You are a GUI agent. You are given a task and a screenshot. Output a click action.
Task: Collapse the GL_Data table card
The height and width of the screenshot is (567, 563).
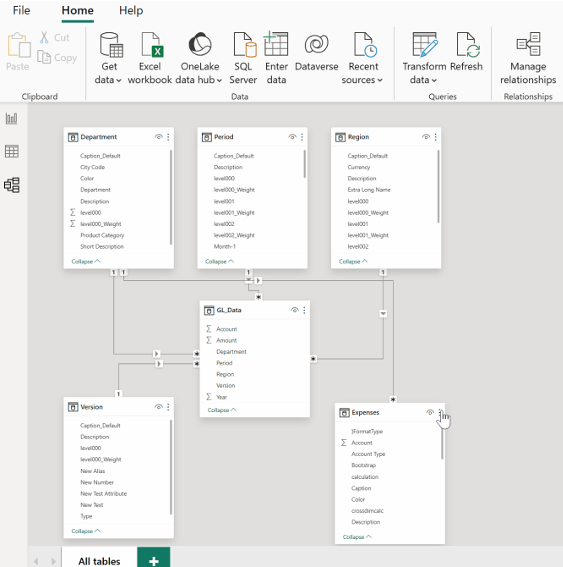[x=222, y=410]
